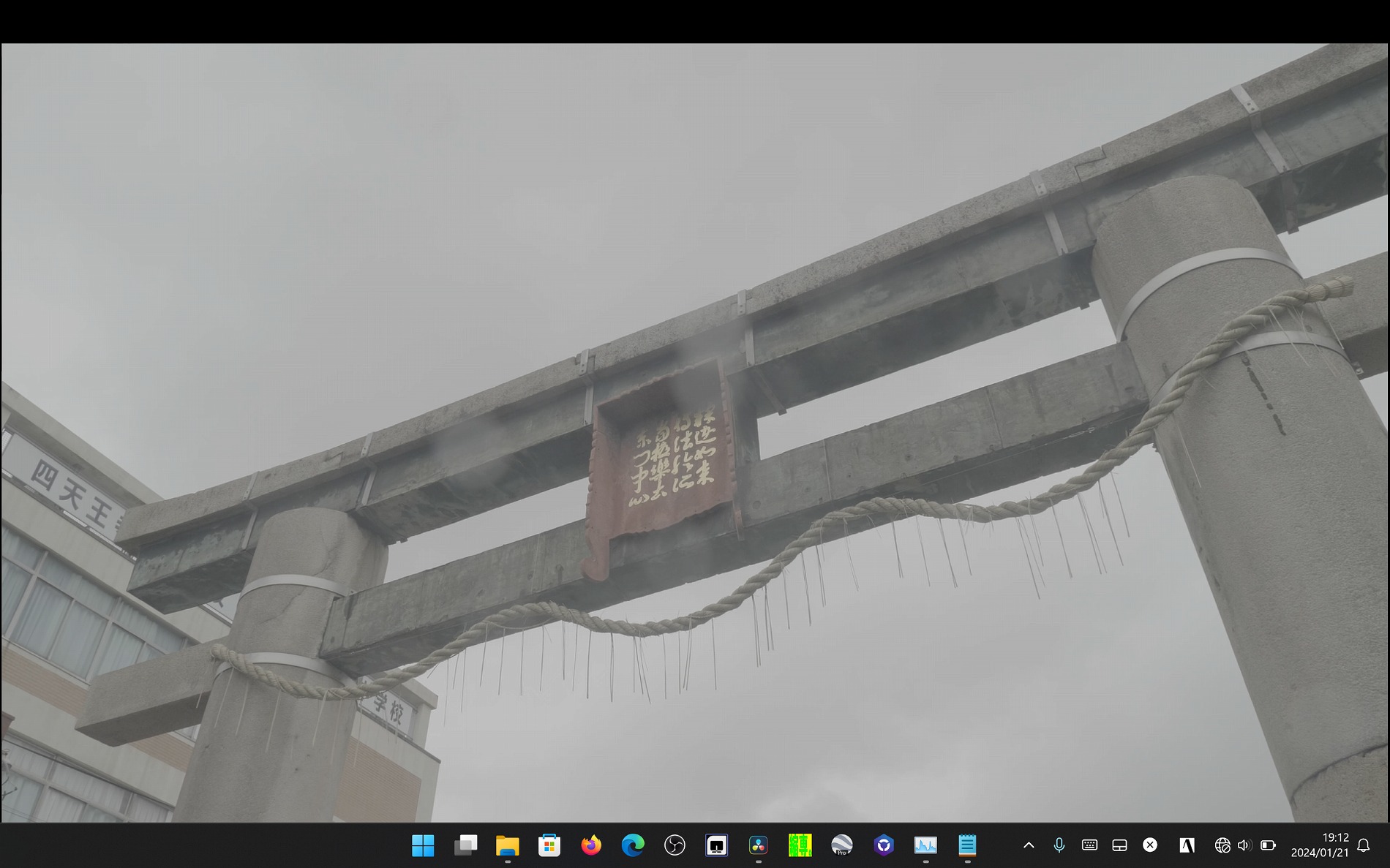Open the volume control speaker icon

(1244, 845)
